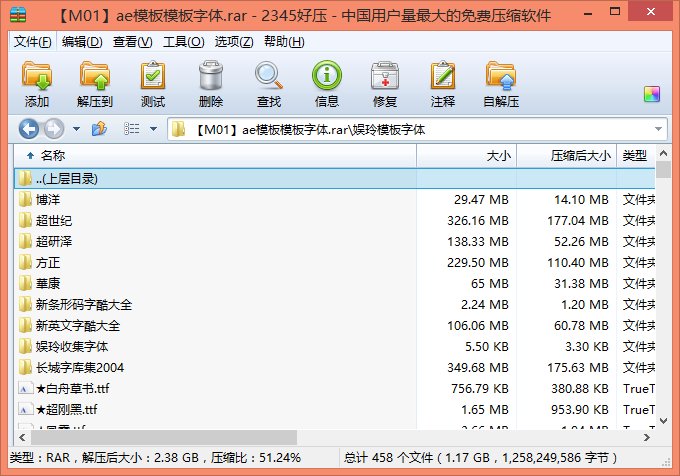The height and width of the screenshot is (476, 680).
Task: Create 自解压 (Self-extracting) archive
Action: tap(501, 84)
